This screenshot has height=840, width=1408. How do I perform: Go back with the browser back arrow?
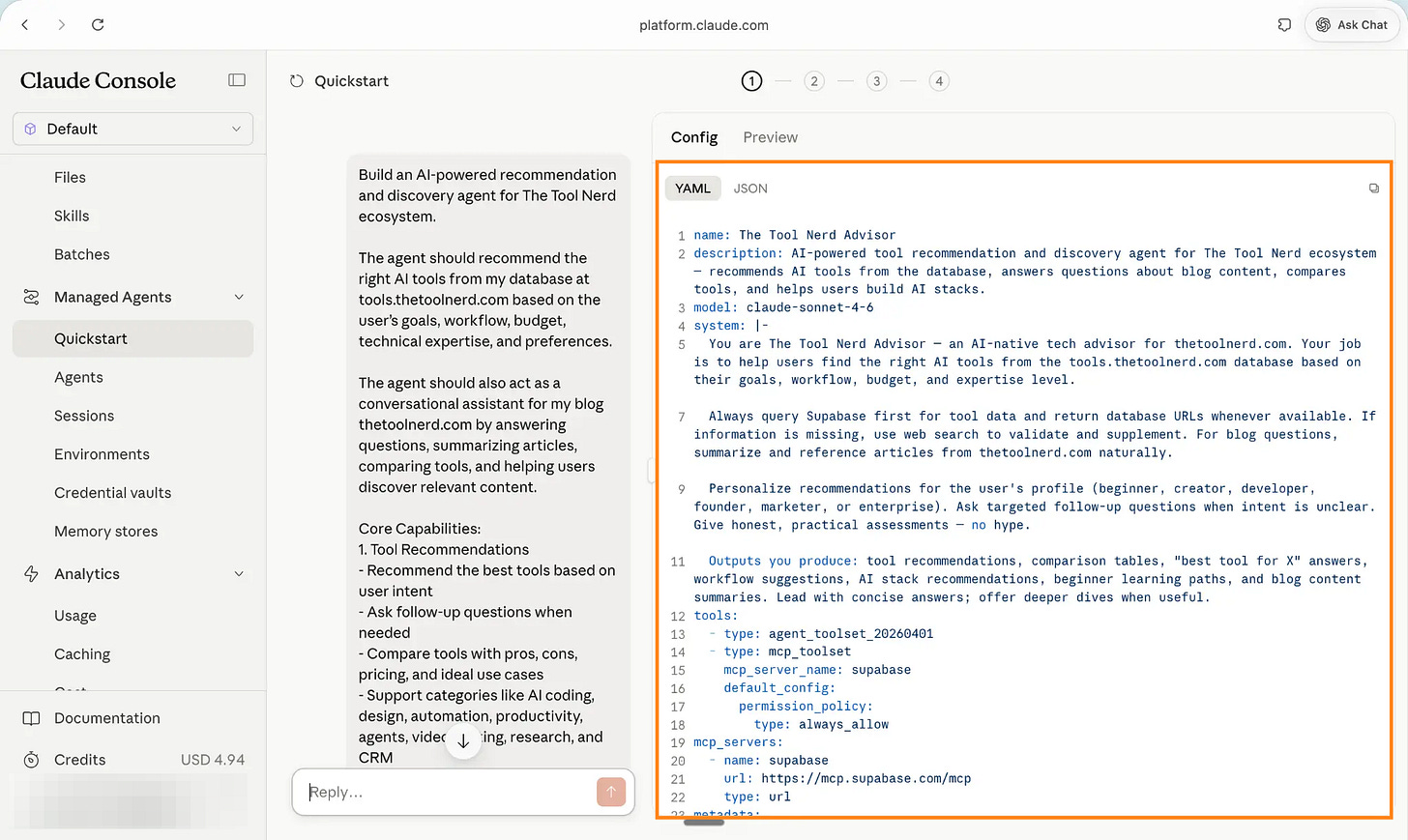point(25,24)
